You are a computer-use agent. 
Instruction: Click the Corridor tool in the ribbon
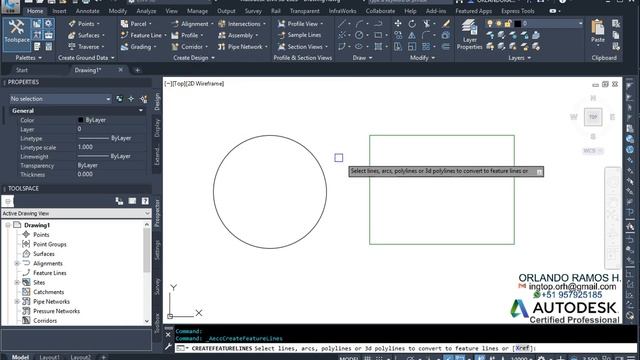click(x=189, y=47)
